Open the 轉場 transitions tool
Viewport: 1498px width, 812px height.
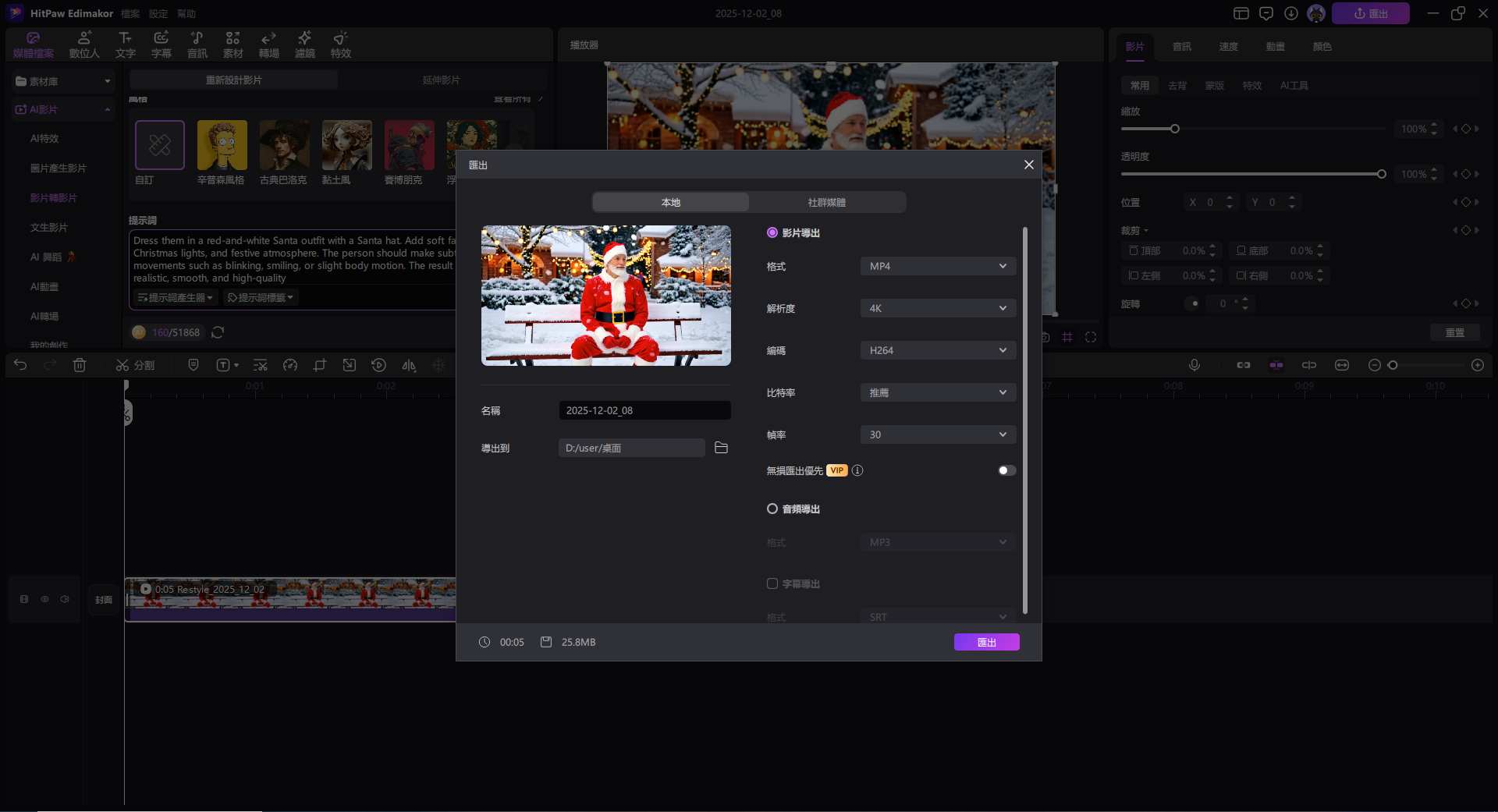click(x=268, y=44)
